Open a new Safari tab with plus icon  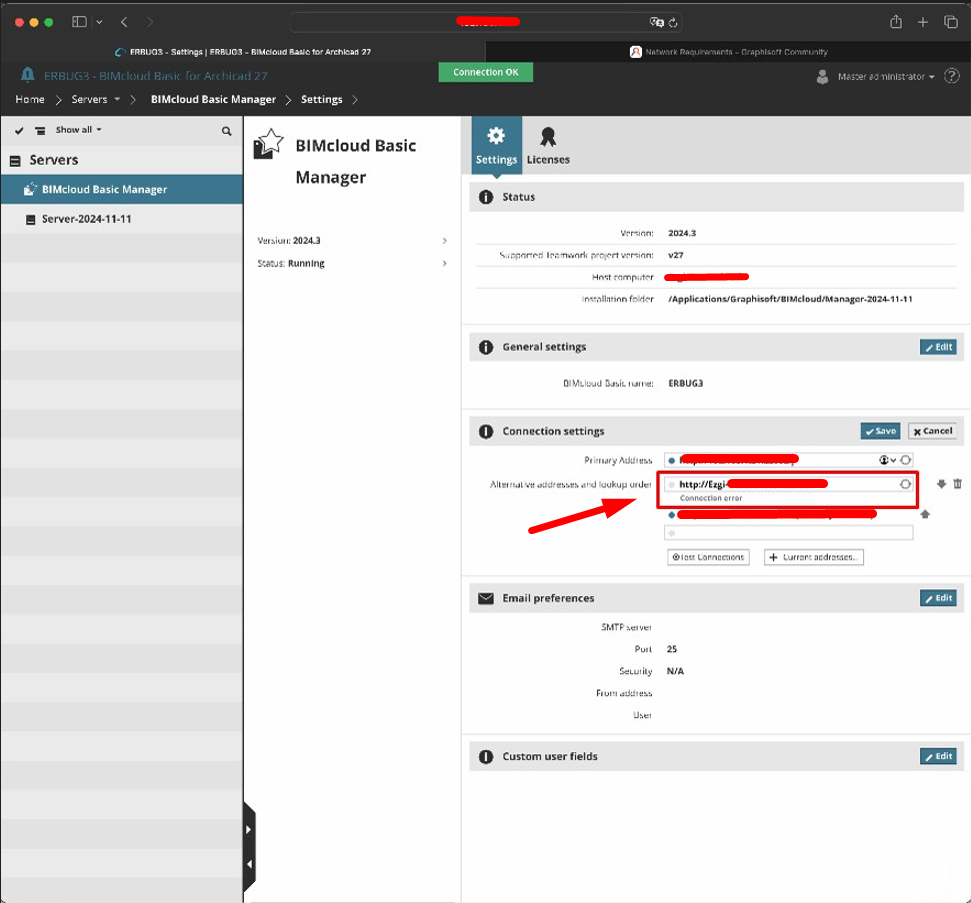click(923, 22)
